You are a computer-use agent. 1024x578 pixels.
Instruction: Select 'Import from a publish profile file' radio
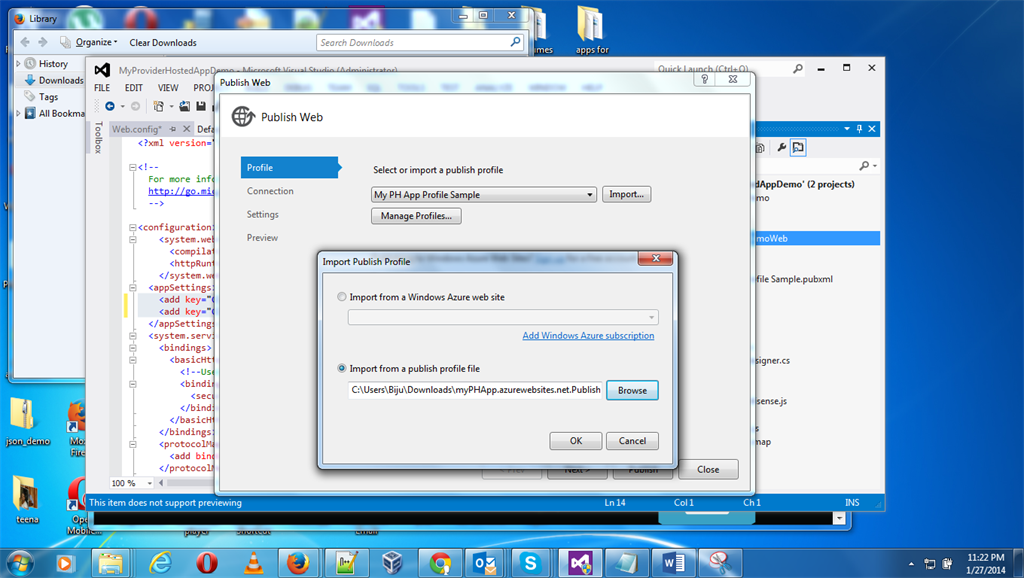[x=342, y=368]
